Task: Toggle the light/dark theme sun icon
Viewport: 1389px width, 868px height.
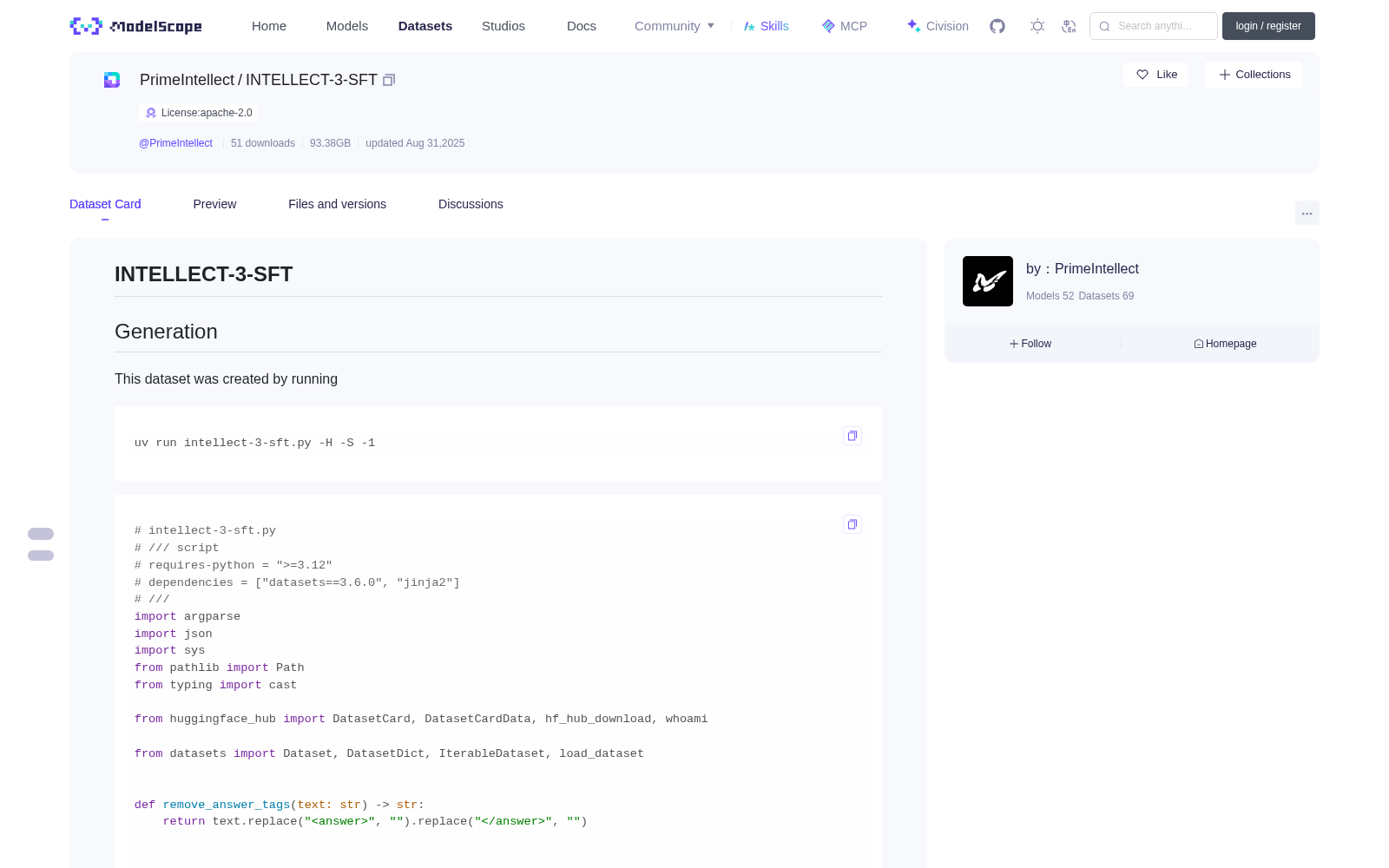Action: (1037, 26)
